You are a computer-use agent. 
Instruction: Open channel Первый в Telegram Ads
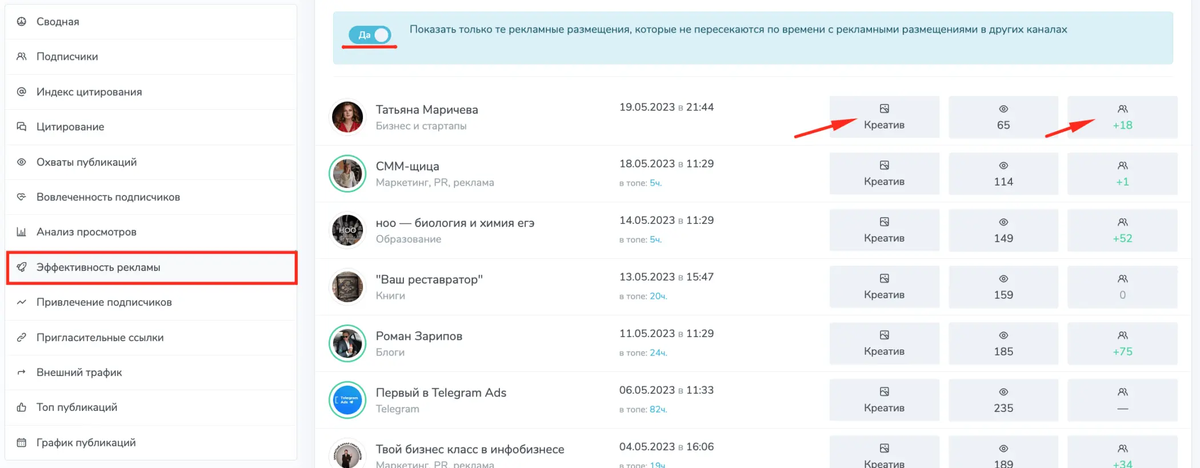[441, 393]
